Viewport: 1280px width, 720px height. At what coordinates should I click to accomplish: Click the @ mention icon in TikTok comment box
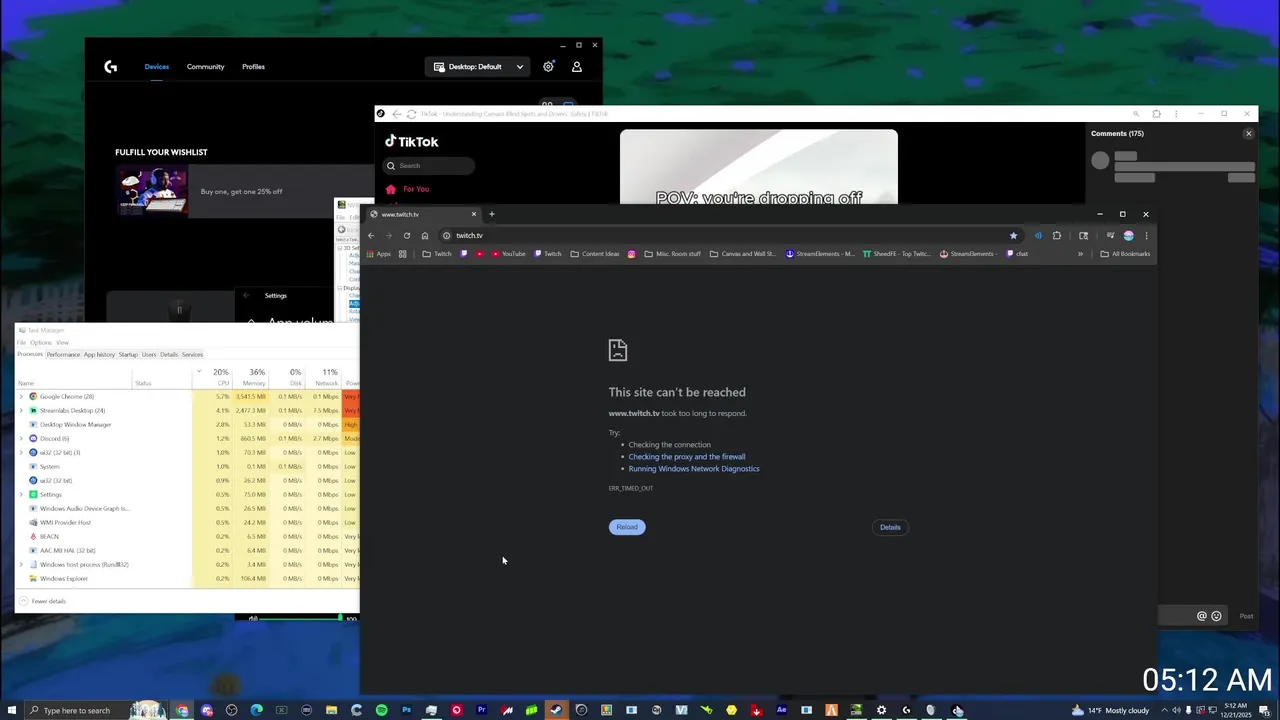[x=1202, y=616]
